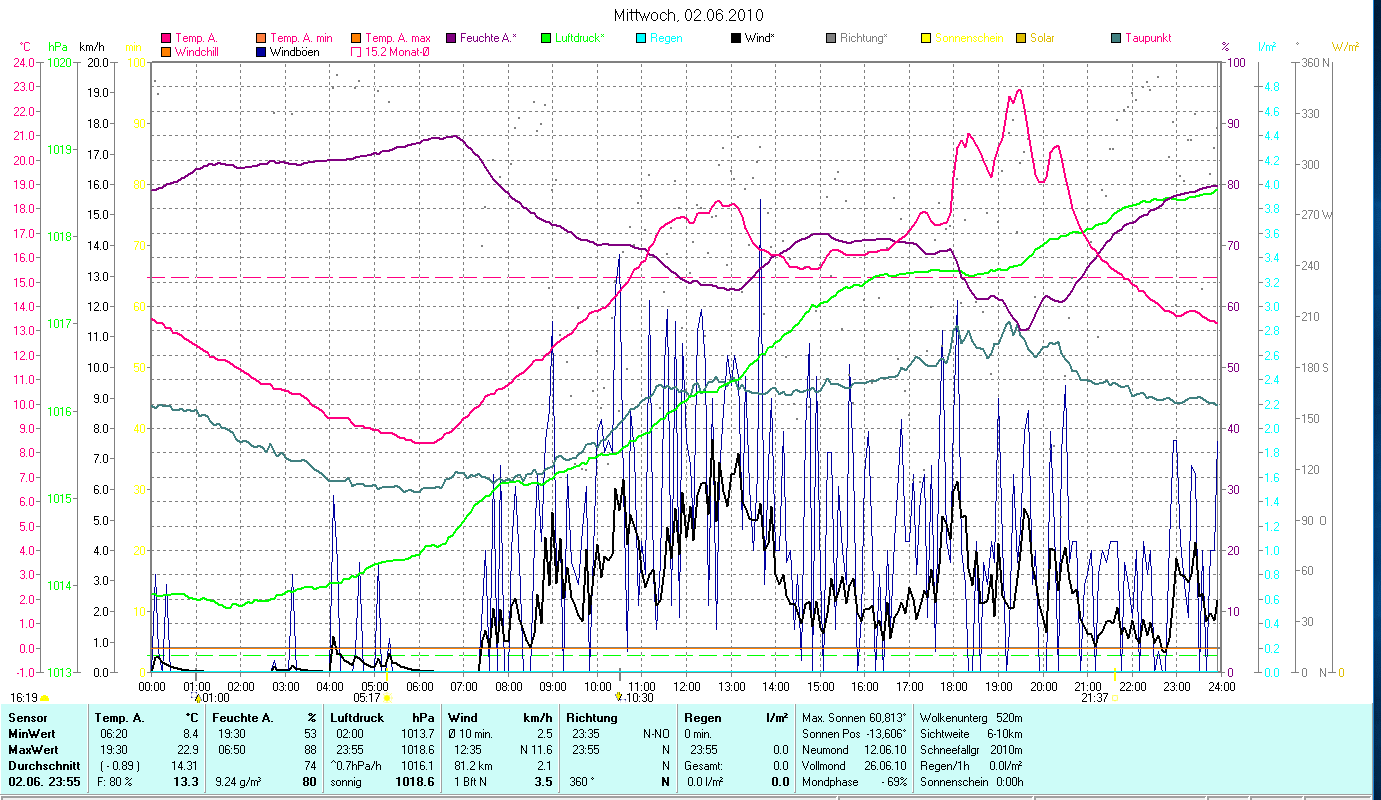This screenshot has width=1381, height=800.
Task: Click the Windböen dark blue legend square
Action: coord(261,51)
